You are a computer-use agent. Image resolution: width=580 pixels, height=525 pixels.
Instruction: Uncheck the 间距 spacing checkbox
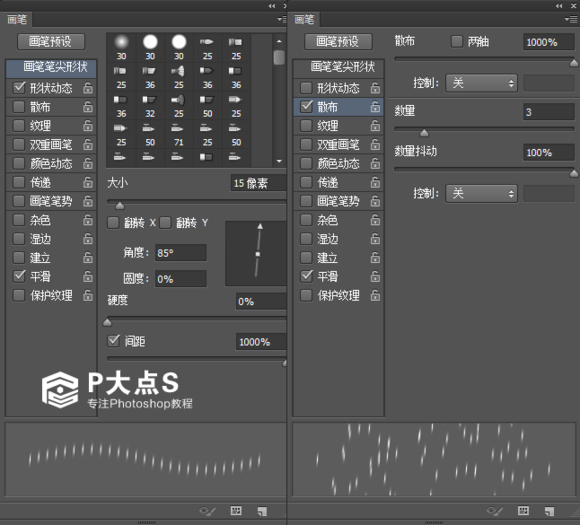[113, 341]
